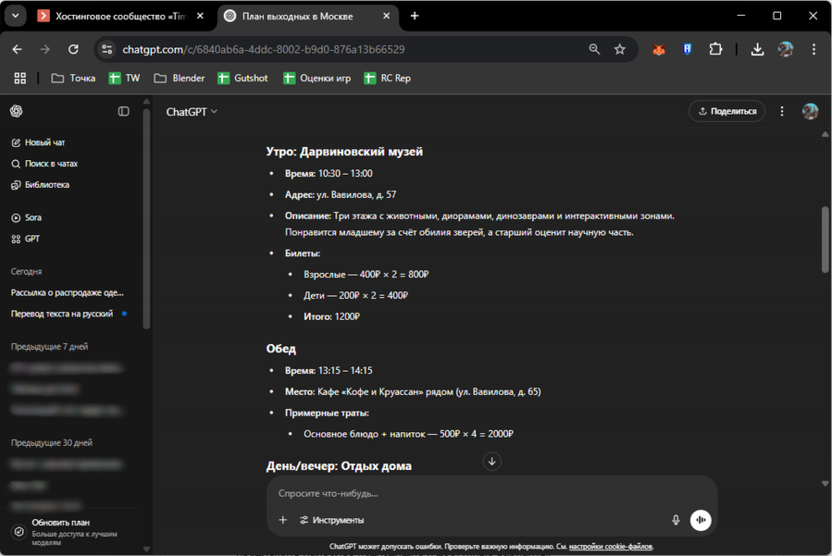Collapse the sidebar with the panel toggle

(x=124, y=111)
